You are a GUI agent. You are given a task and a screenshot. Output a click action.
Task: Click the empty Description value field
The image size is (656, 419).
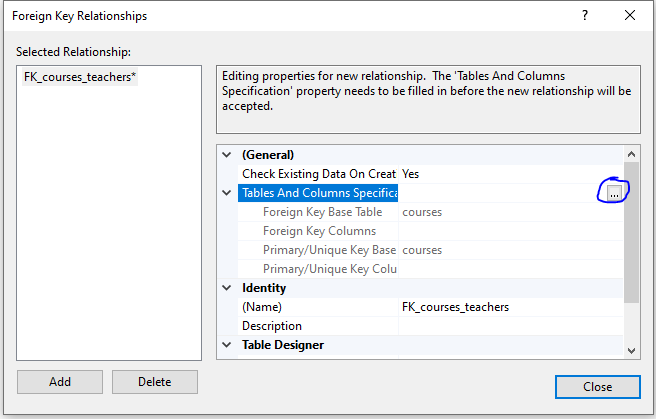coord(508,326)
